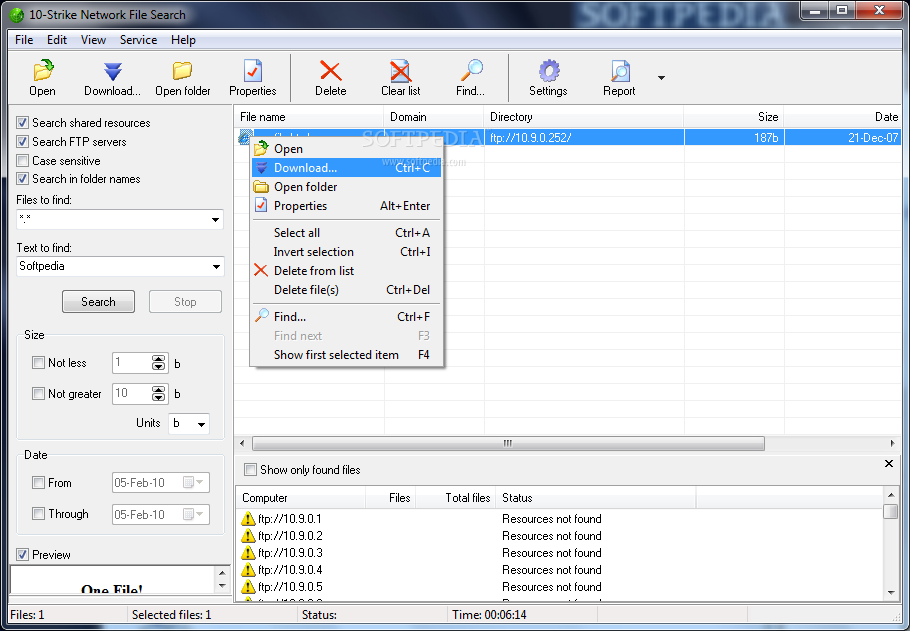This screenshot has height=631, width=910.
Task: Open the Edit menu
Action: click(x=57, y=39)
